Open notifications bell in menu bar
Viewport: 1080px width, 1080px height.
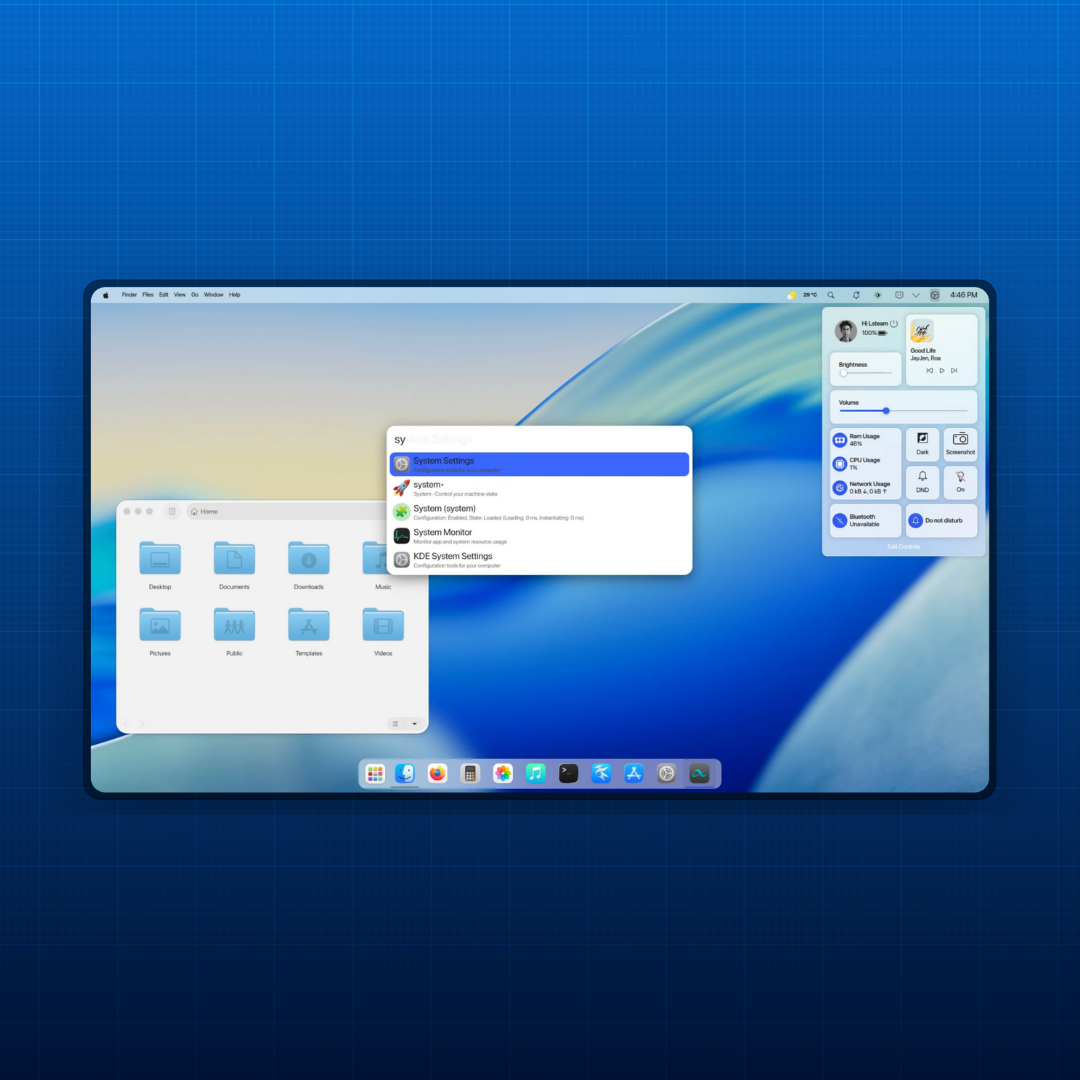[x=855, y=295]
